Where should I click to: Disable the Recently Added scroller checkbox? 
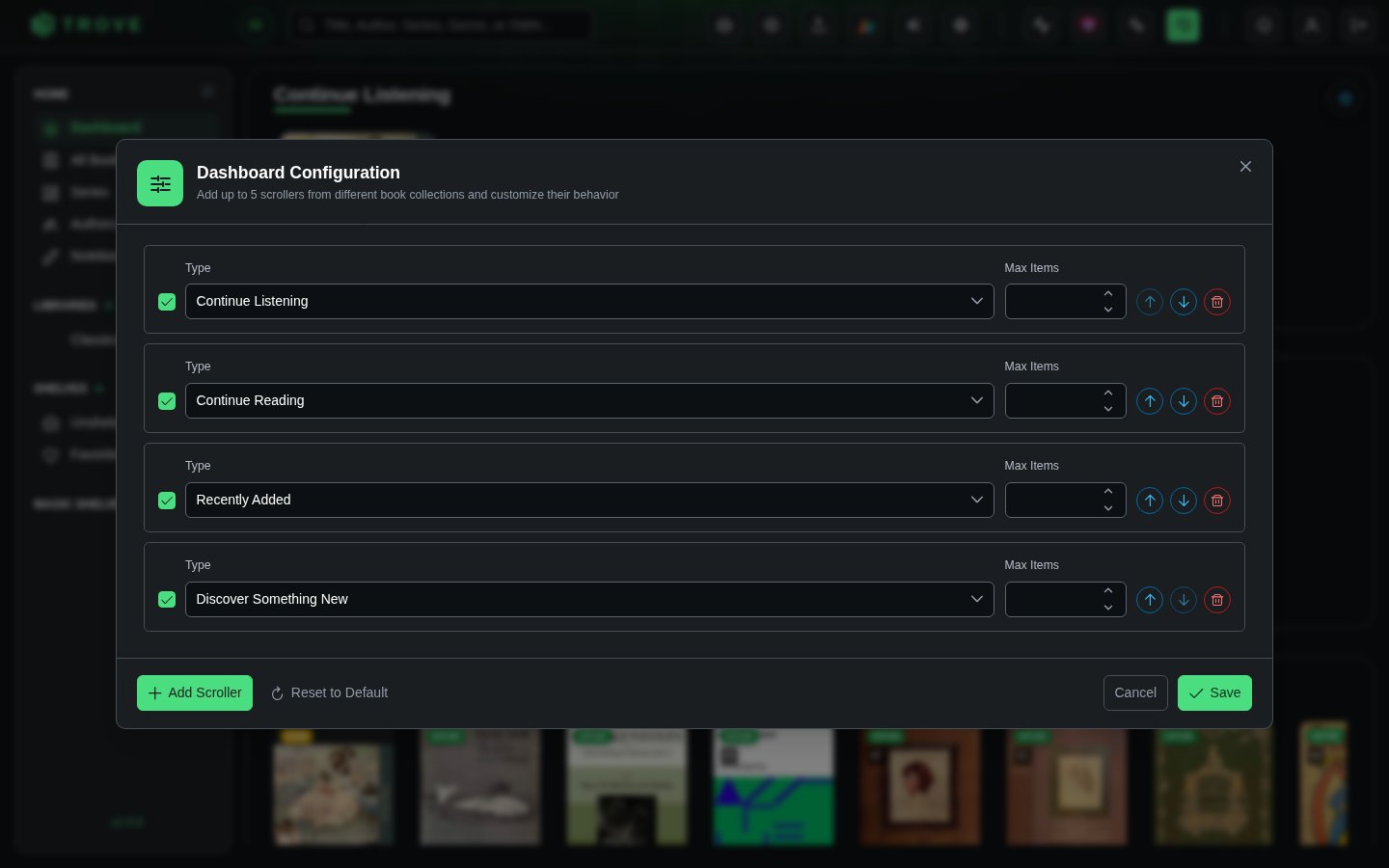click(x=167, y=501)
